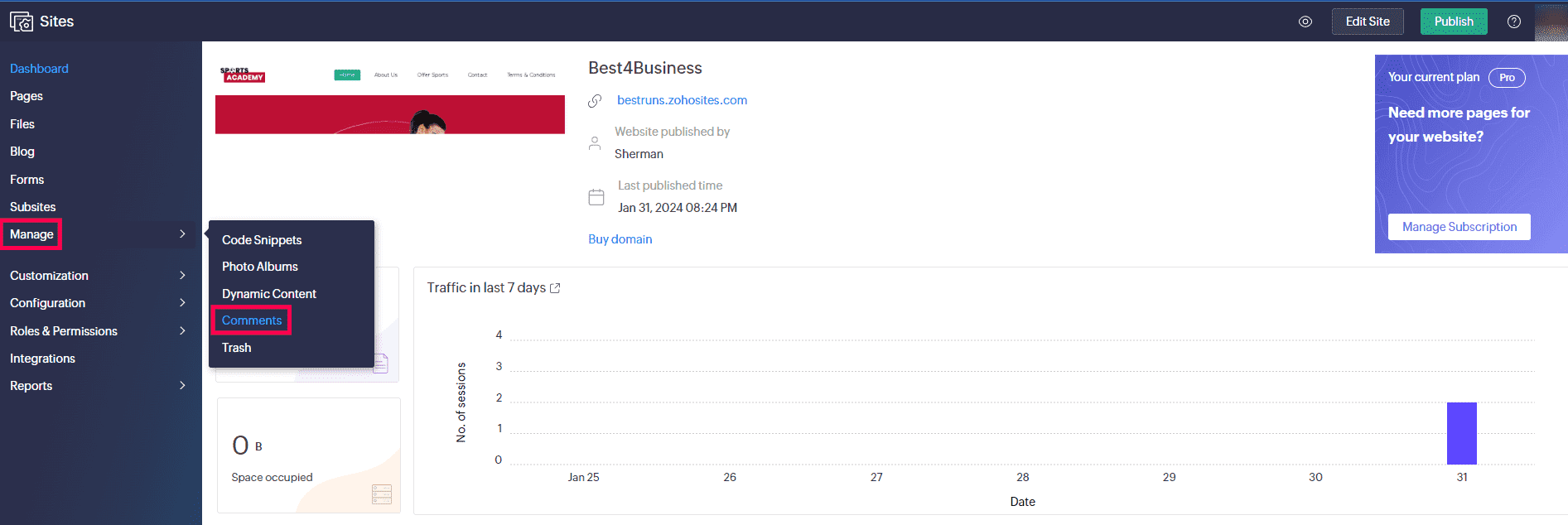Open Pages in sidebar

coord(27,96)
